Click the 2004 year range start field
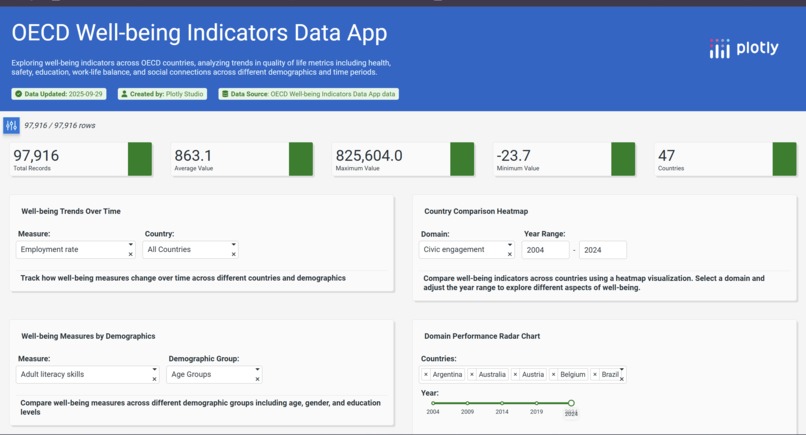 click(x=545, y=250)
